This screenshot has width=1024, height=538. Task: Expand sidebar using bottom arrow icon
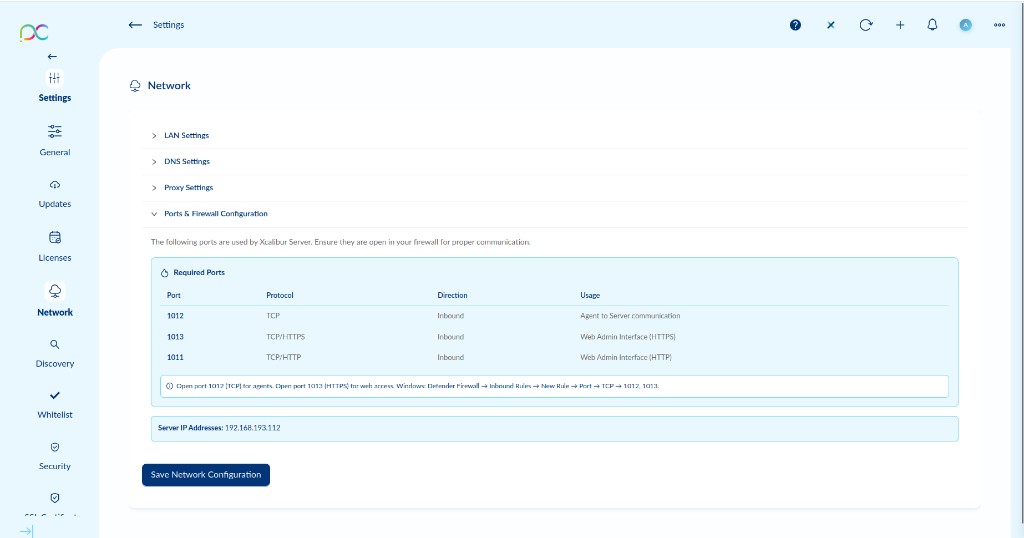coord(26,530)
